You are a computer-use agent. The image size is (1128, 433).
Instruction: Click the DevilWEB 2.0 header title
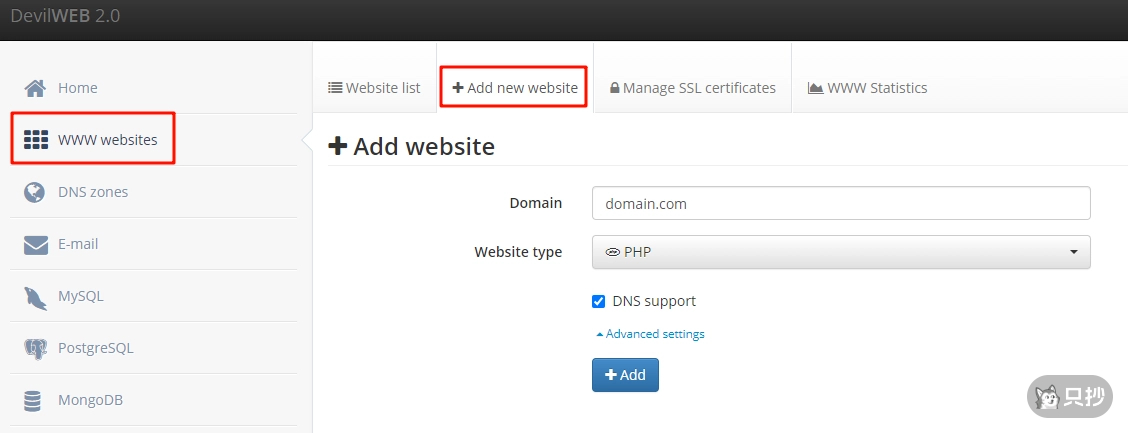click(x=65, y=17)
